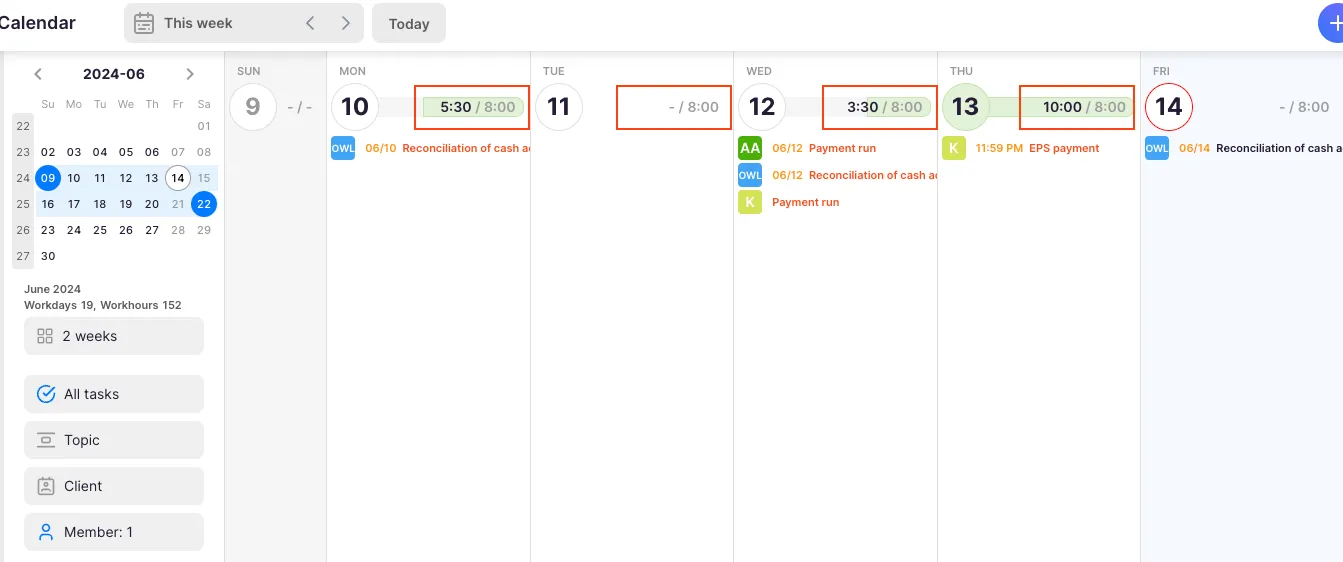Click Monday's 5:30 / 8:00 hours progress bar

(472, 107)
